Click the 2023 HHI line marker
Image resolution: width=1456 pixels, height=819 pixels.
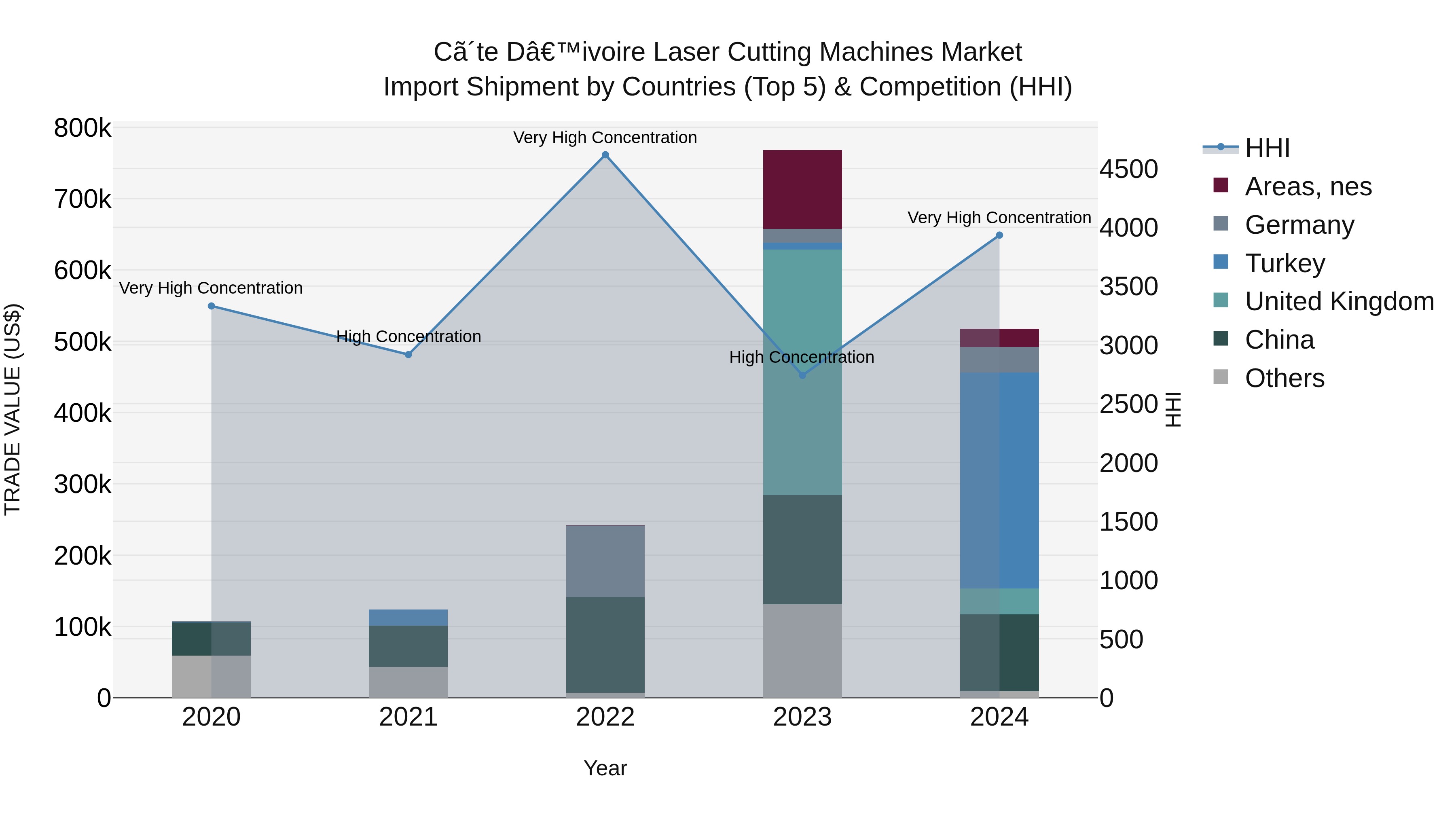click(802, 375)
